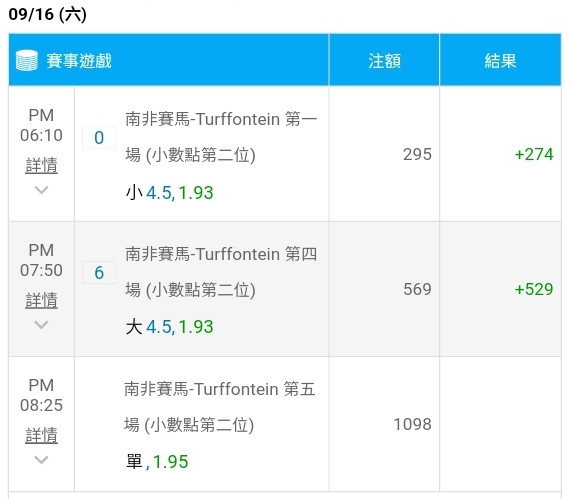Expand chevron under the 07:50 PM row
566x499 pixels.
coord(41,325)
